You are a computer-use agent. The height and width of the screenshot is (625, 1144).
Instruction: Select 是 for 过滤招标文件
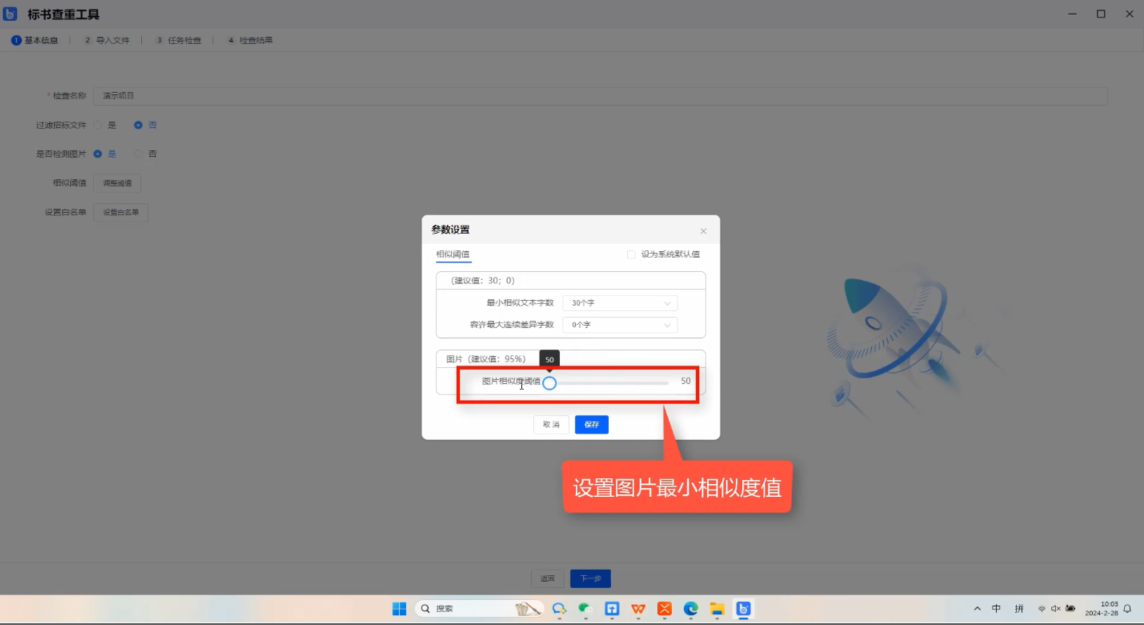point(98,125)
